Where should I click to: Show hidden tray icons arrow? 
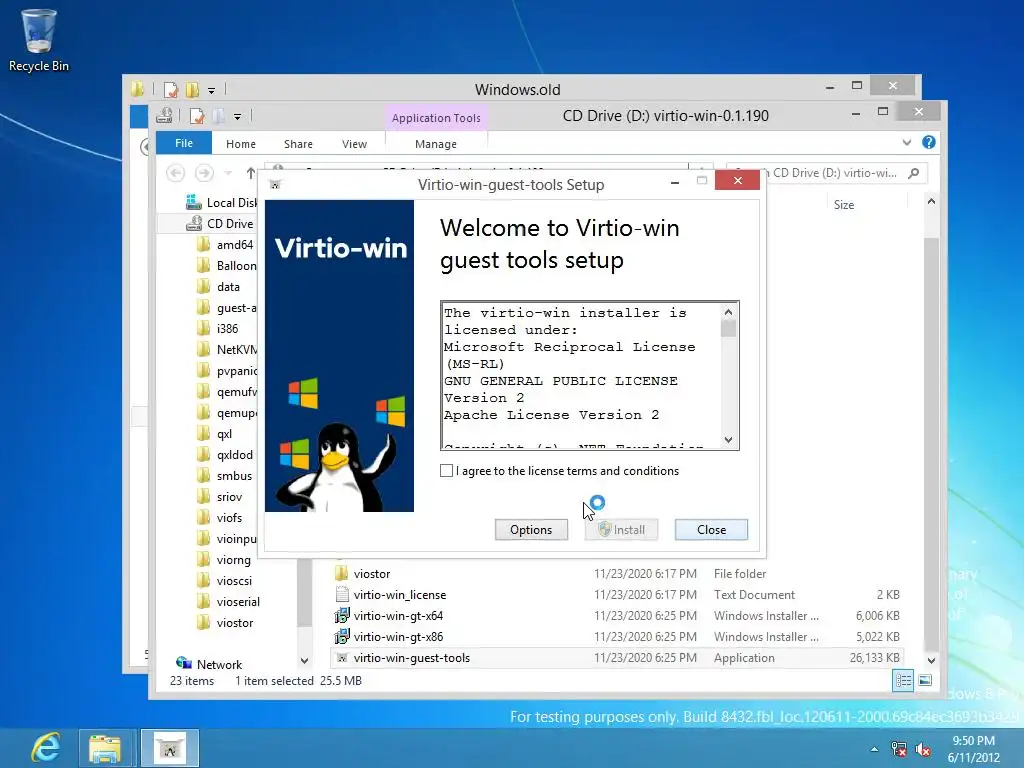[x=874, y=749]
